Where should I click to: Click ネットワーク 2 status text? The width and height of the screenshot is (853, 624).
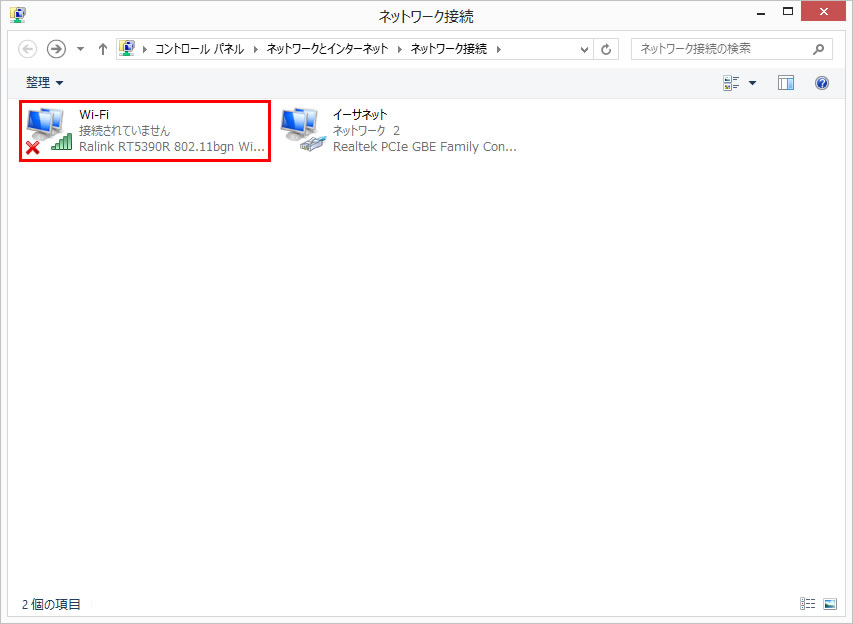pyautogui.click(x=366, y=131)
